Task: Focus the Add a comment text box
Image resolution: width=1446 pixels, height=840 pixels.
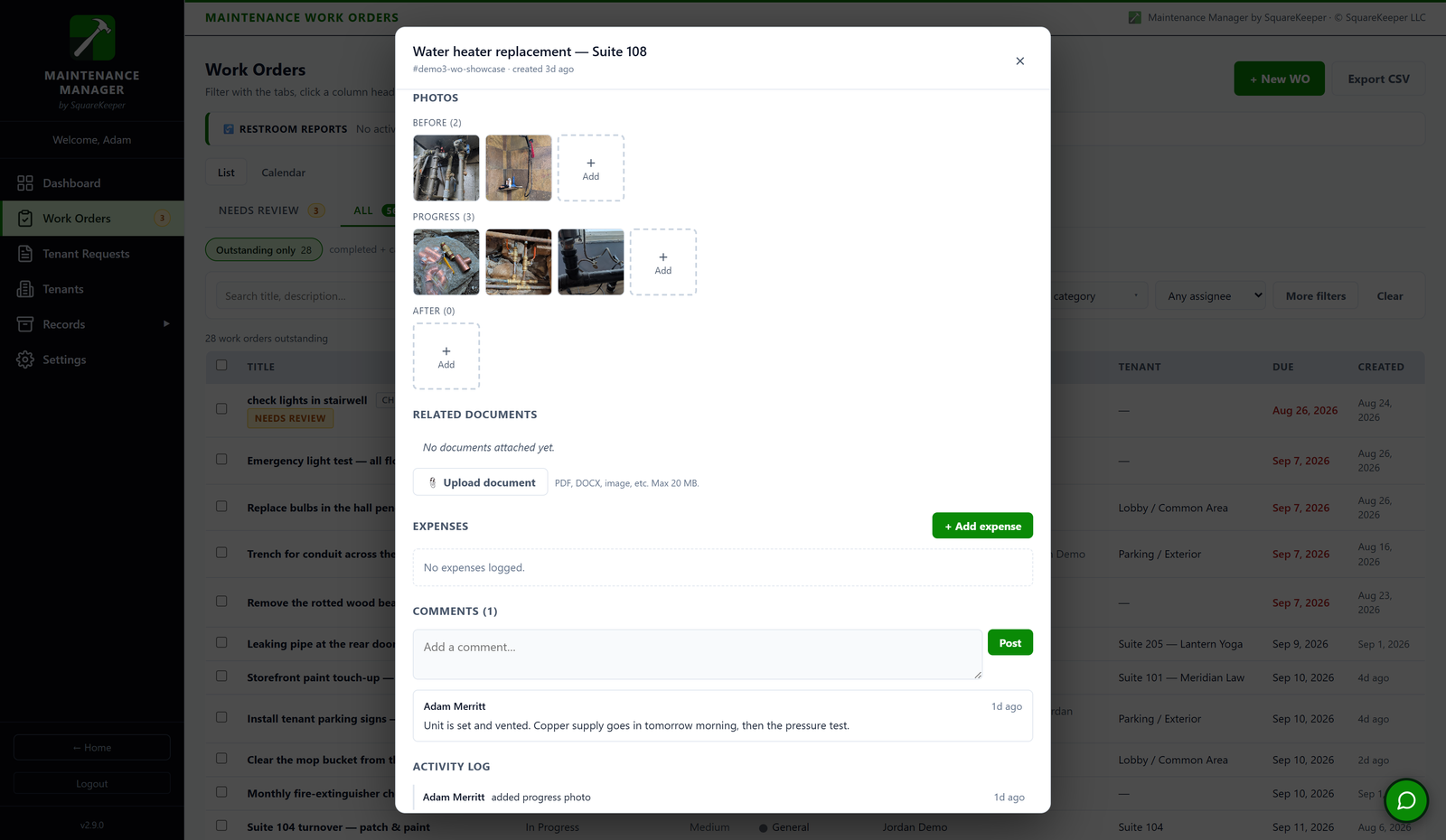Action: [698, 655]
